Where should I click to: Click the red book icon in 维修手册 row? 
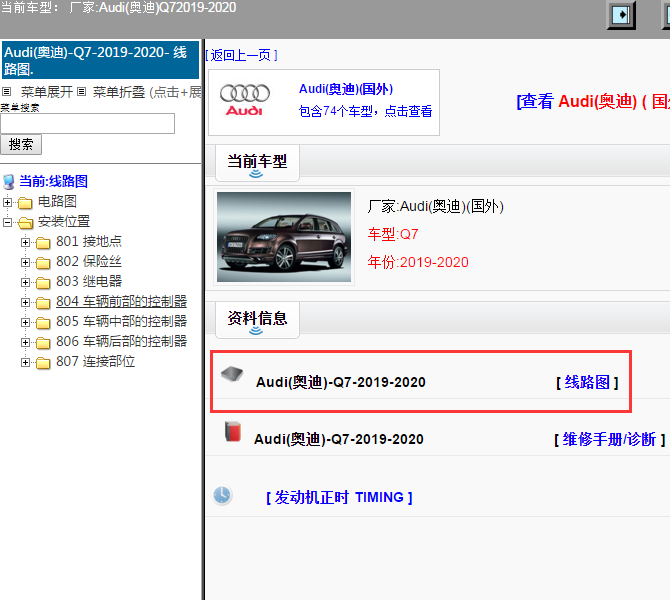coord(233,431)
